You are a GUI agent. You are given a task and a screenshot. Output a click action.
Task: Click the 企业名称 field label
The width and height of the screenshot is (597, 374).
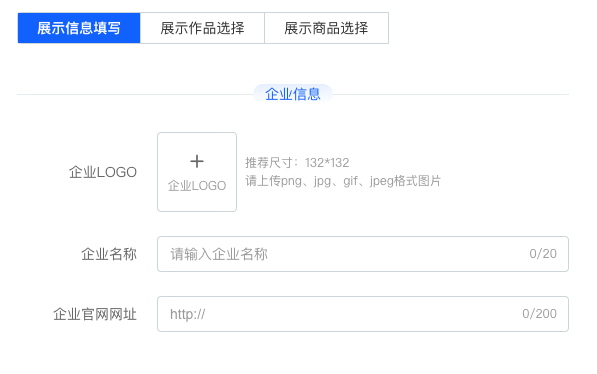(x=109, y=254)
